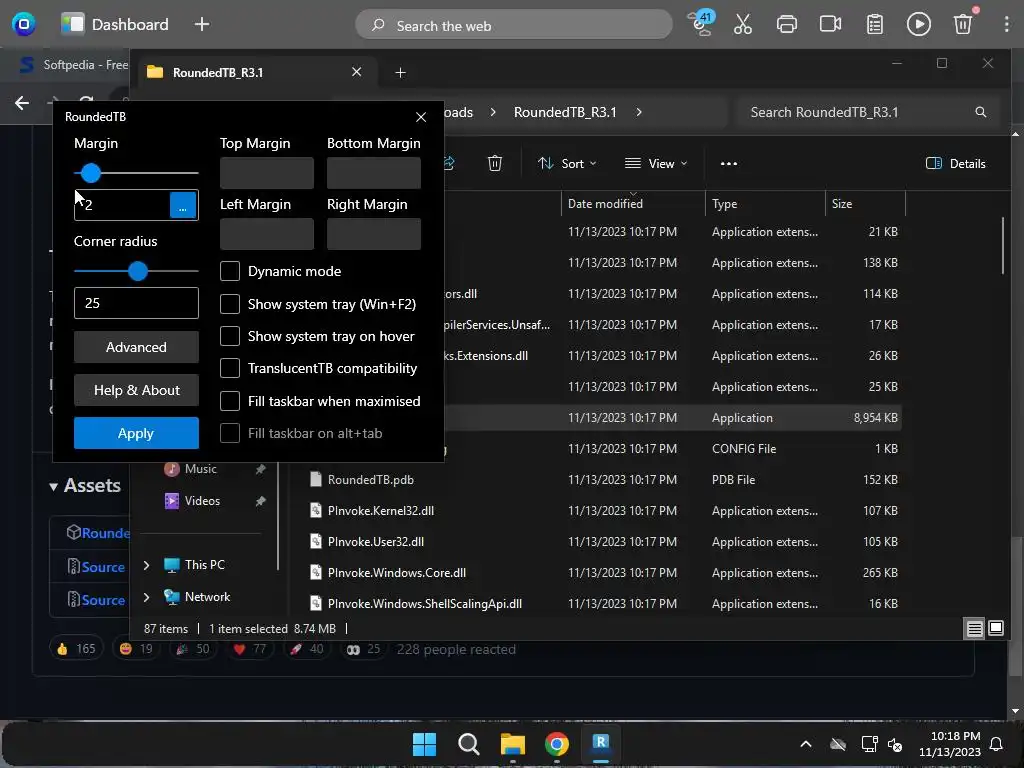Click the blue Apply button
This screenshot has width=1024, height=768.
136,433
